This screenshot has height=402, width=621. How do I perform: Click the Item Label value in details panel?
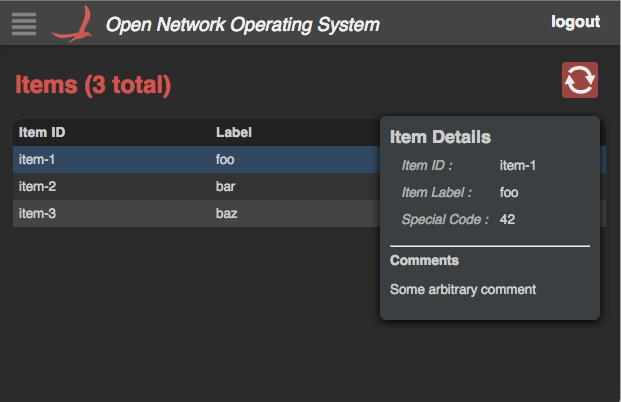pos(509,192)
